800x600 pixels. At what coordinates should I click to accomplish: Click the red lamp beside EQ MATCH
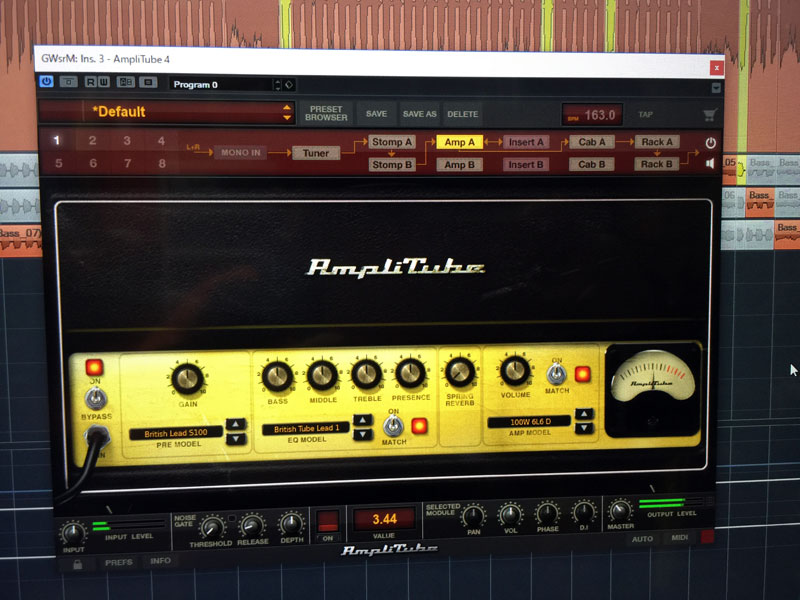419,426
